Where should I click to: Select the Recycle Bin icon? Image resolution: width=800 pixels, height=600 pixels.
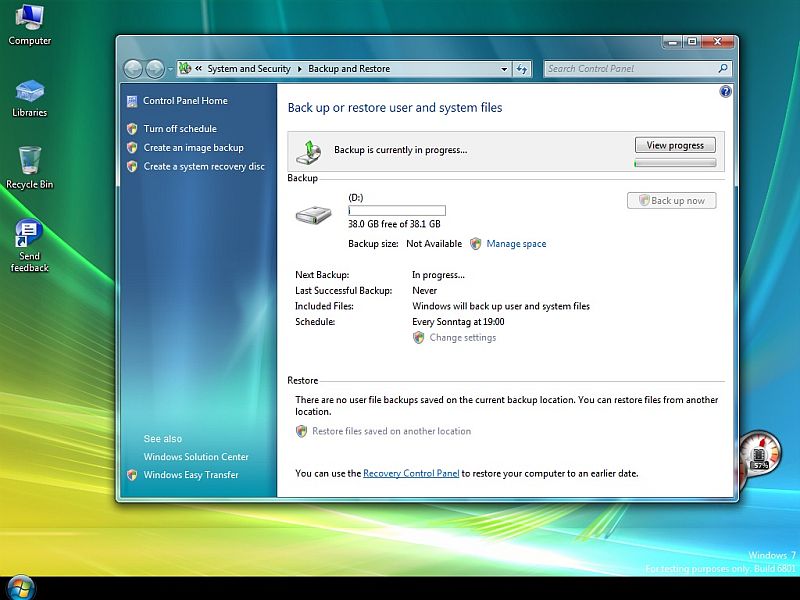(x=29, y=168)
